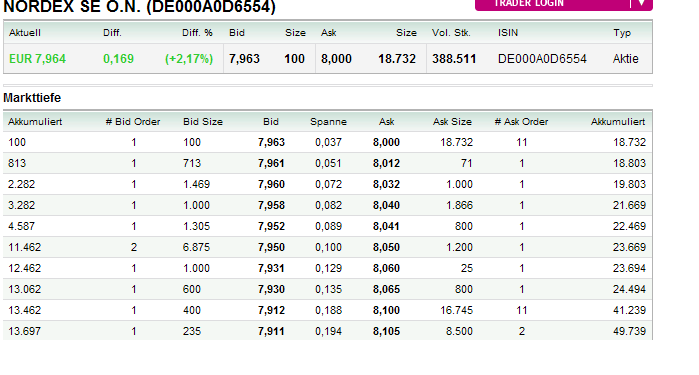The height and width of the screenshot is (375, 699).
Task: Click accumulated ask value 49.739
Action: [629, 331]
